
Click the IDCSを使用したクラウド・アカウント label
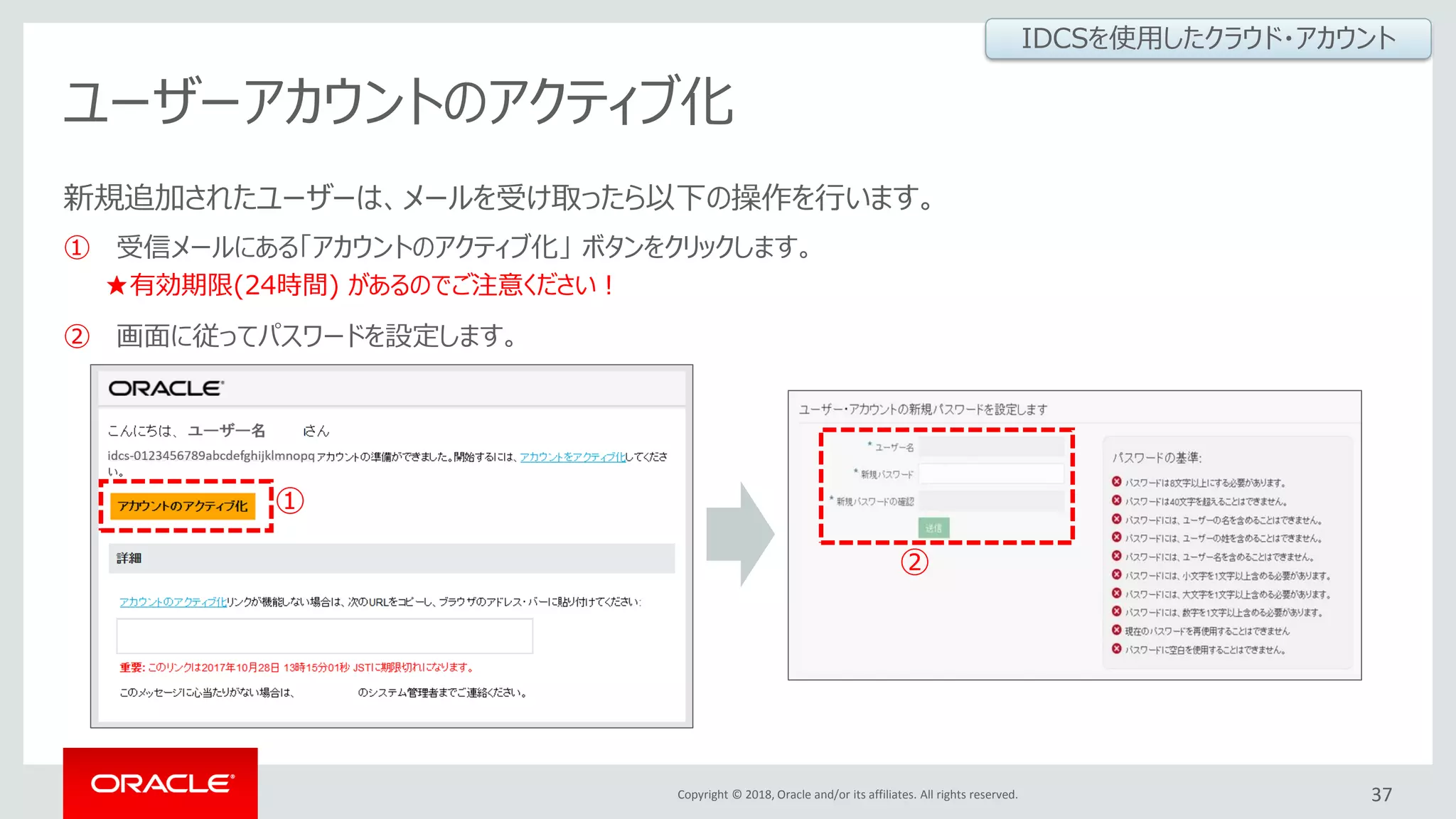[x=1208, y=39]
